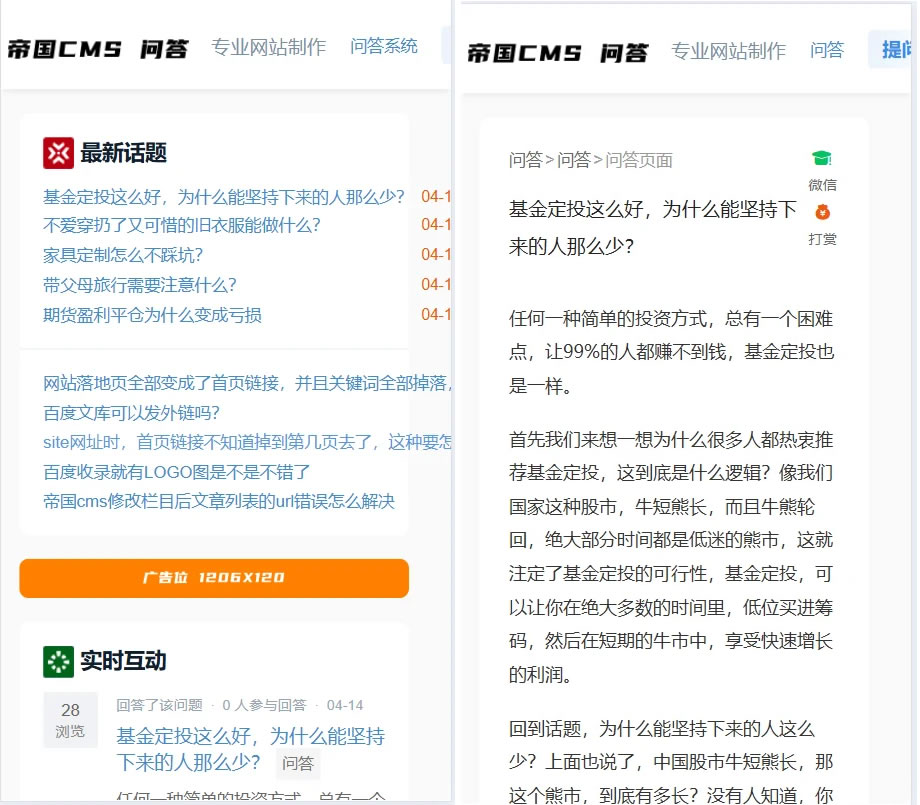Open 专业网站制作 menu in right page
The width and height of the screenshot is (920, 805).
coord(728,51)
